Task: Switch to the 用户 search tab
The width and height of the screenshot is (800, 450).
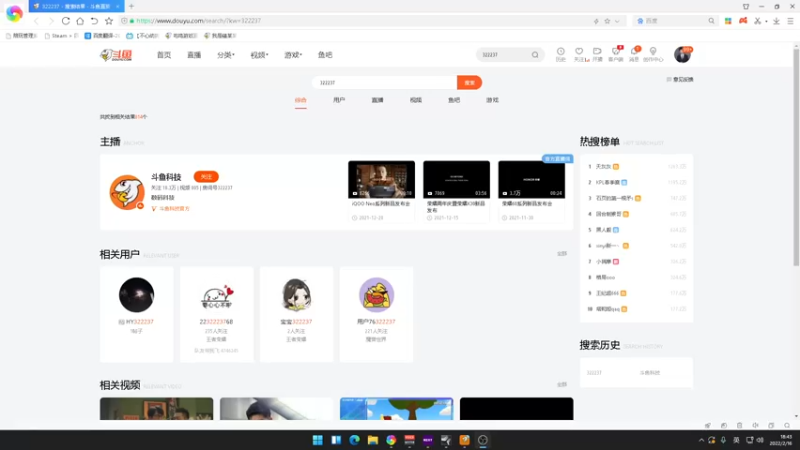Action: (x=339, y=100)
